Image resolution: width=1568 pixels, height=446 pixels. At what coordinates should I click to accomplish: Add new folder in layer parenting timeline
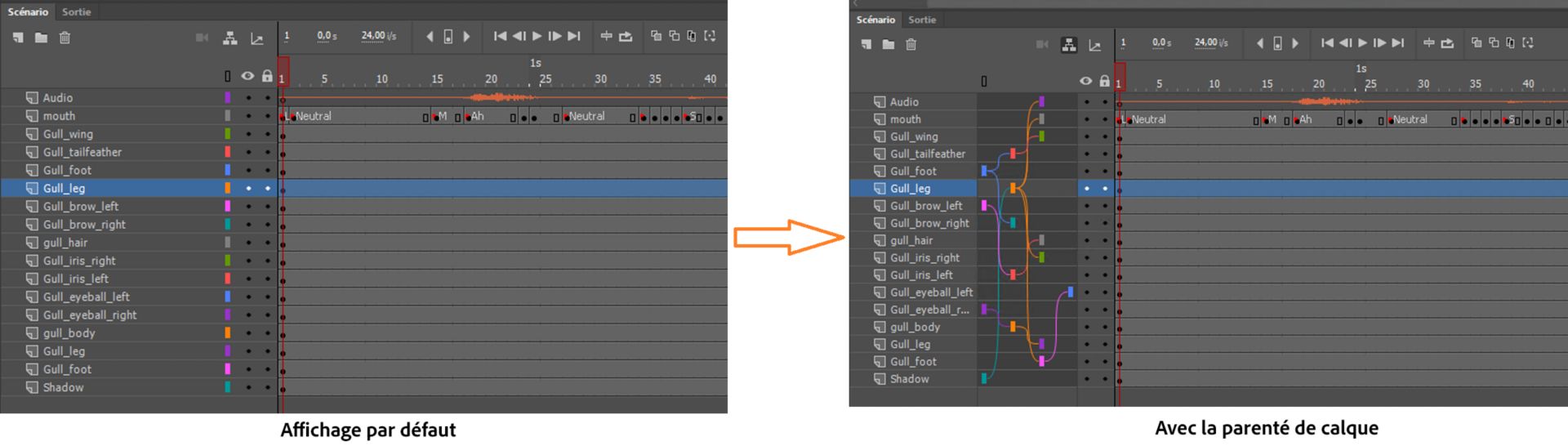(x=889, y=44)
